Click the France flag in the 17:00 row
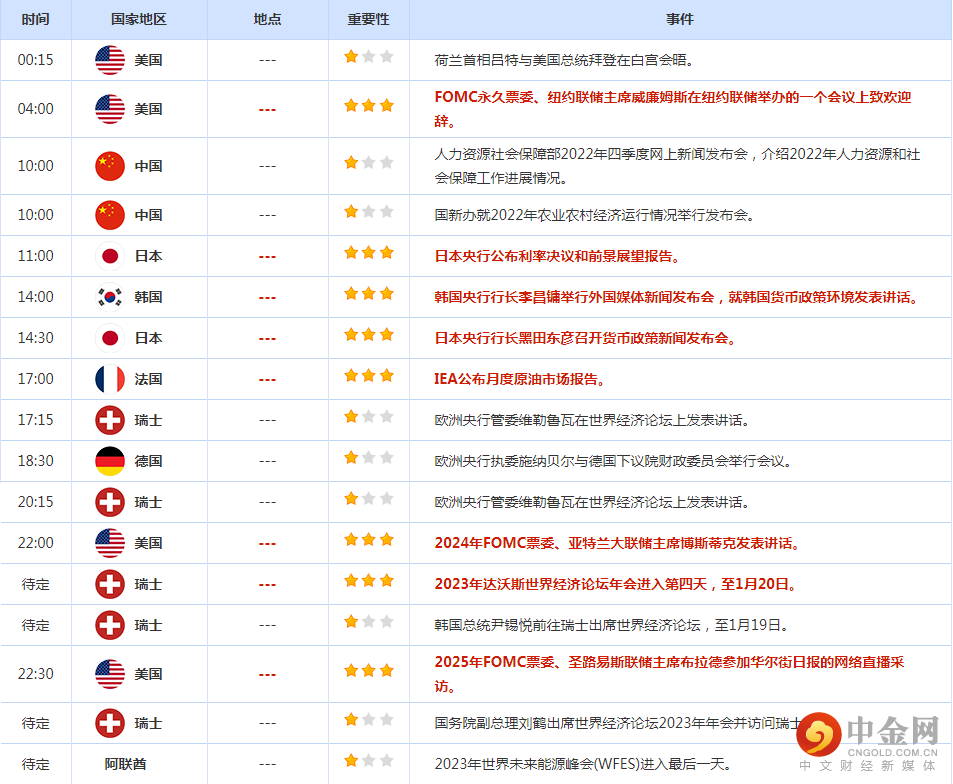Screen dimensions: 953x784 (110, 379)
